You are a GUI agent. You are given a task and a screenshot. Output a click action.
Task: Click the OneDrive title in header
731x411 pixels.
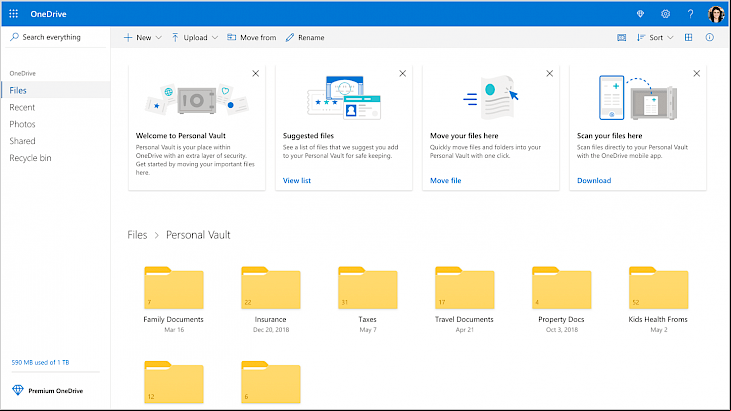[48, 14]
